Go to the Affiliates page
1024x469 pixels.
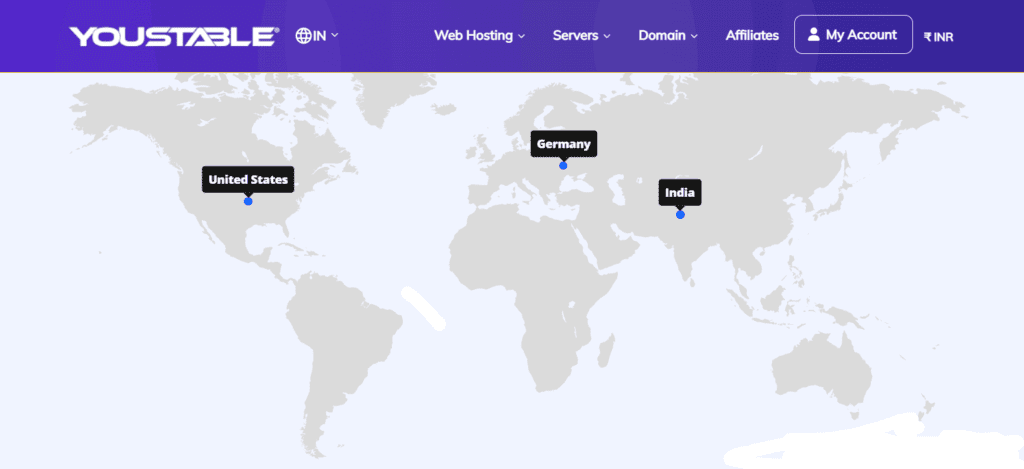coord(752,35)
